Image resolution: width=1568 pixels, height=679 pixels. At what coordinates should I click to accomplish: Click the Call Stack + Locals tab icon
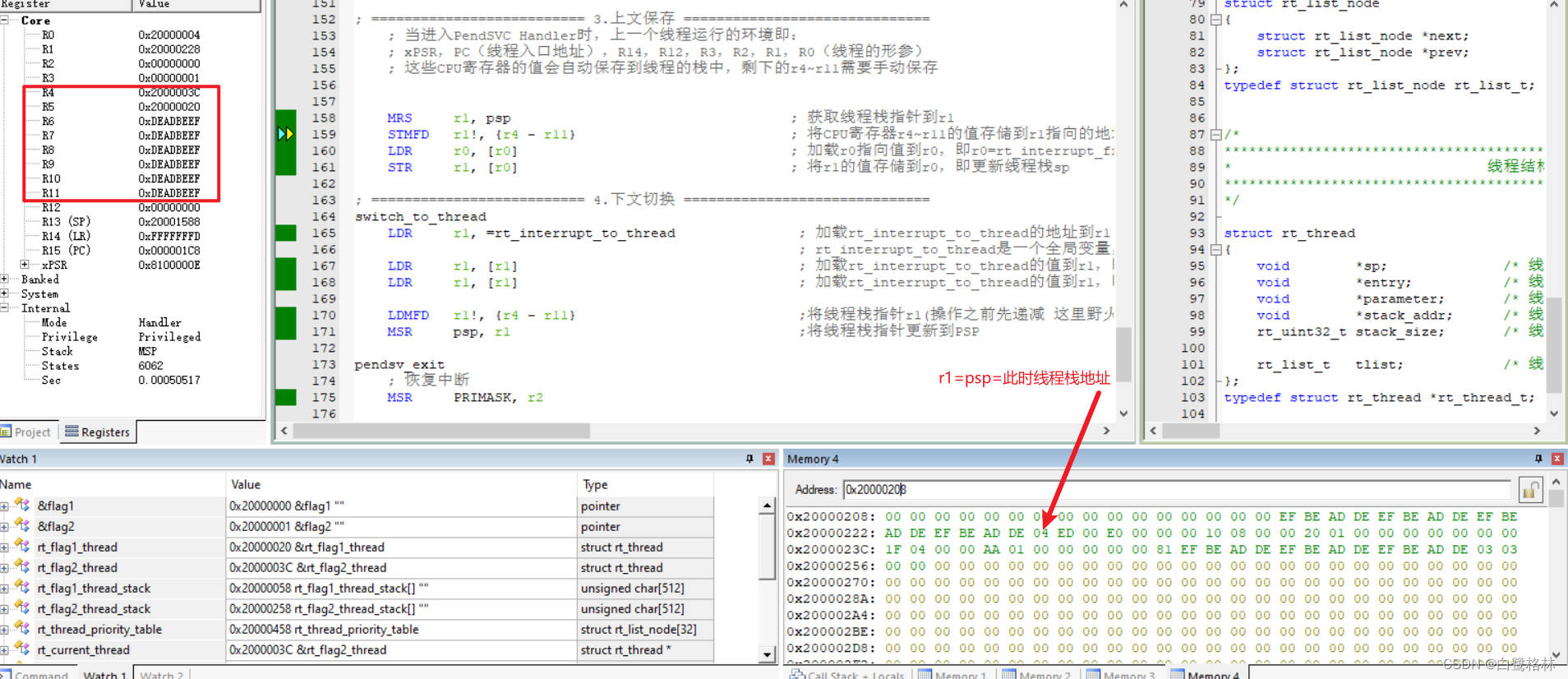(796, 675)
